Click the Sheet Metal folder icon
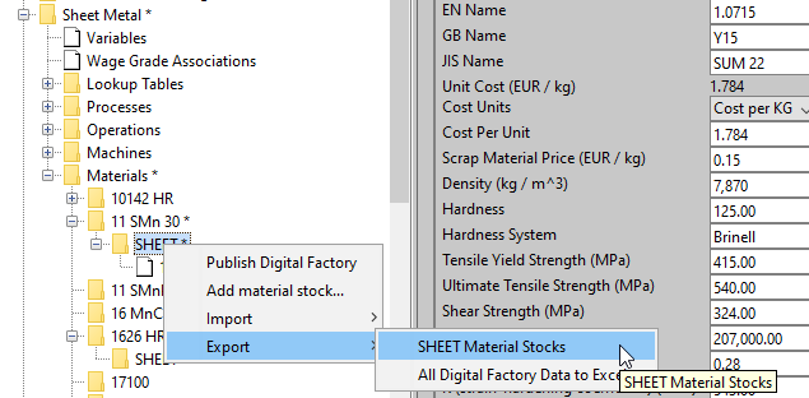 point(47,15)
